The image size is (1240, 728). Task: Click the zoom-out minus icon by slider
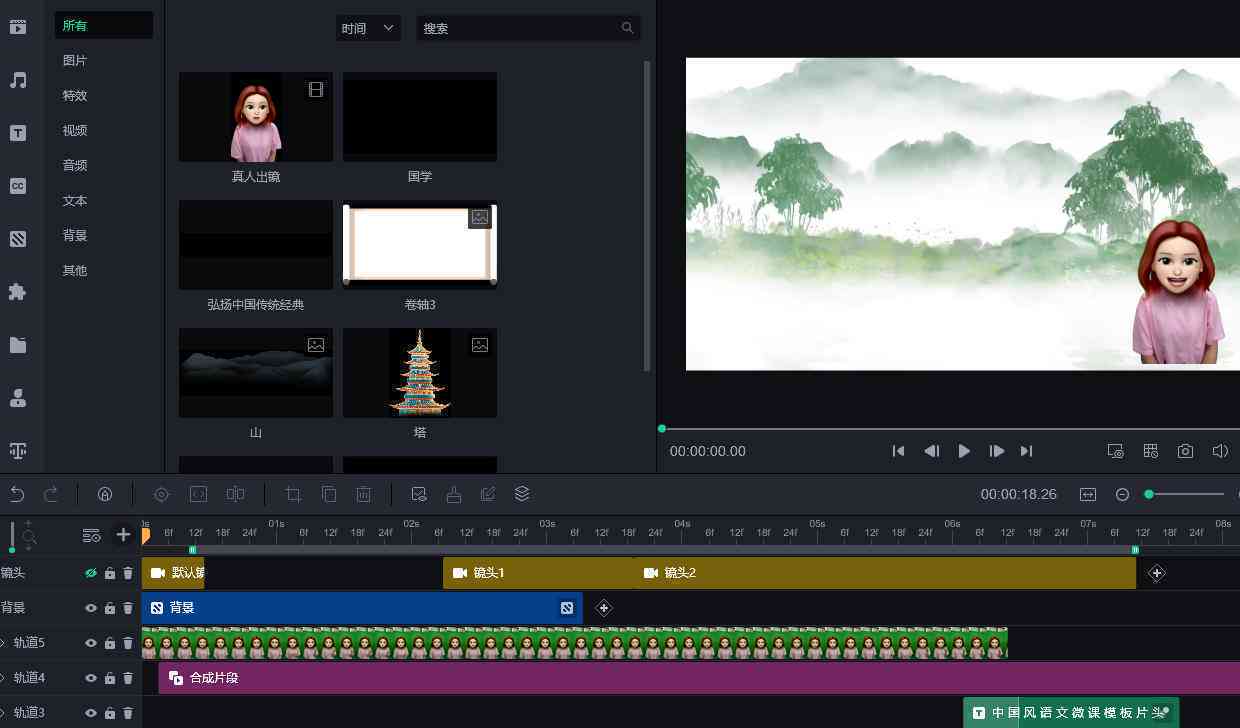point(1122,494)
